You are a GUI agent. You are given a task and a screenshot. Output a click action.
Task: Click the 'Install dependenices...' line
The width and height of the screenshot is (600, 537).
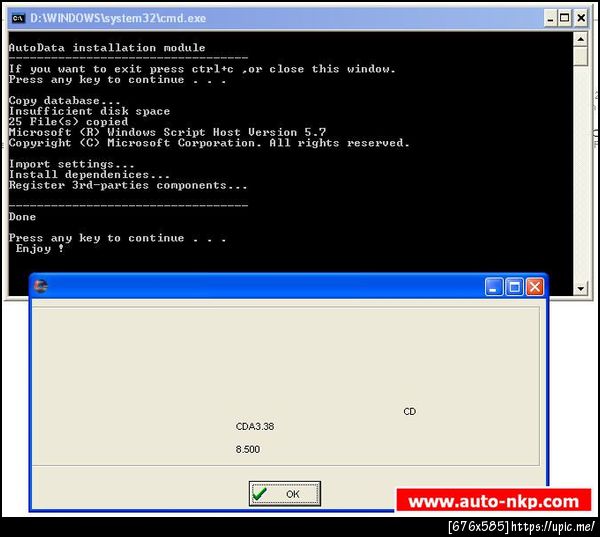(89, 175)
